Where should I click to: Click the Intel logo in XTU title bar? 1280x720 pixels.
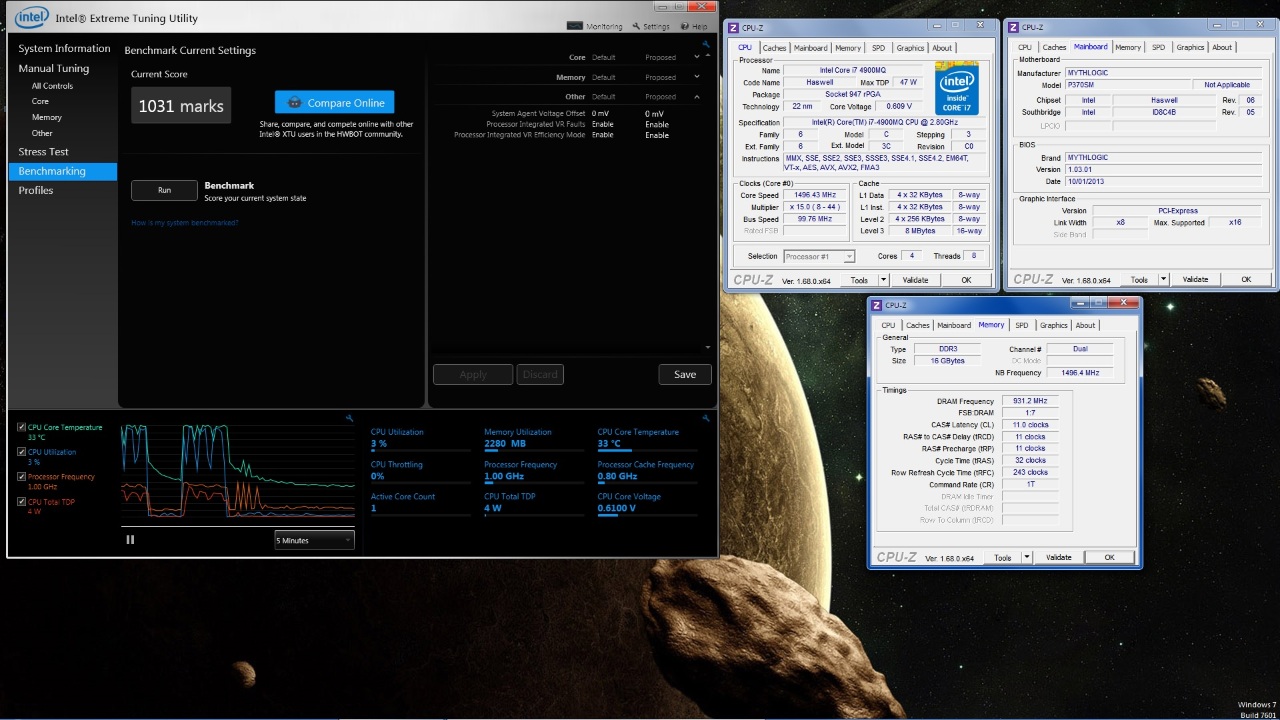click(32, 17)
